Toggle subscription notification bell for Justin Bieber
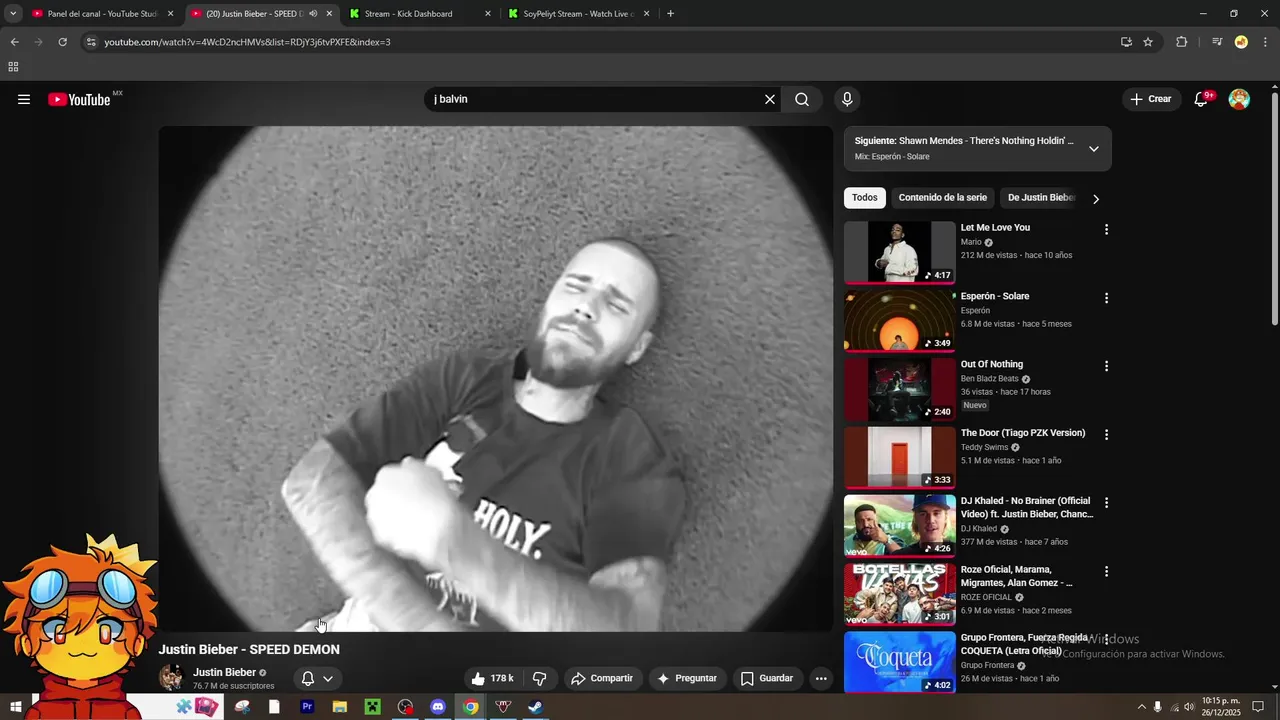Viewport: 1280px width, 720px height. click(x=308, y=678)
